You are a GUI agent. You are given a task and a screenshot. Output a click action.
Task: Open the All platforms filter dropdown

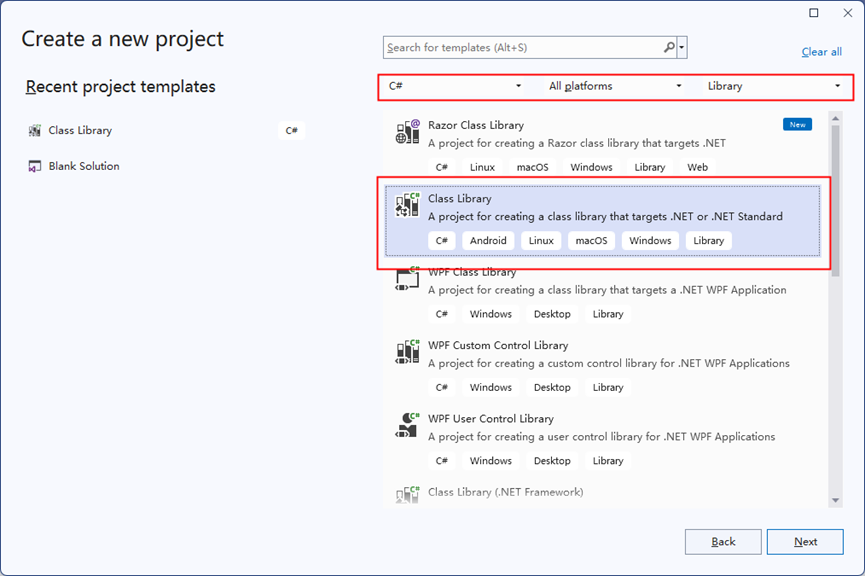coord(613,86)
